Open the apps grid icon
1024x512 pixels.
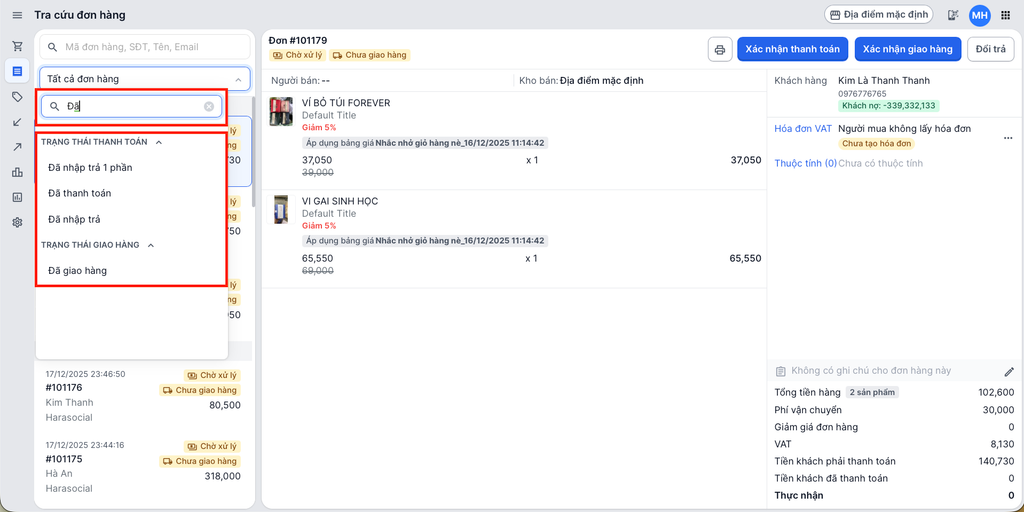click(1005, 15)
